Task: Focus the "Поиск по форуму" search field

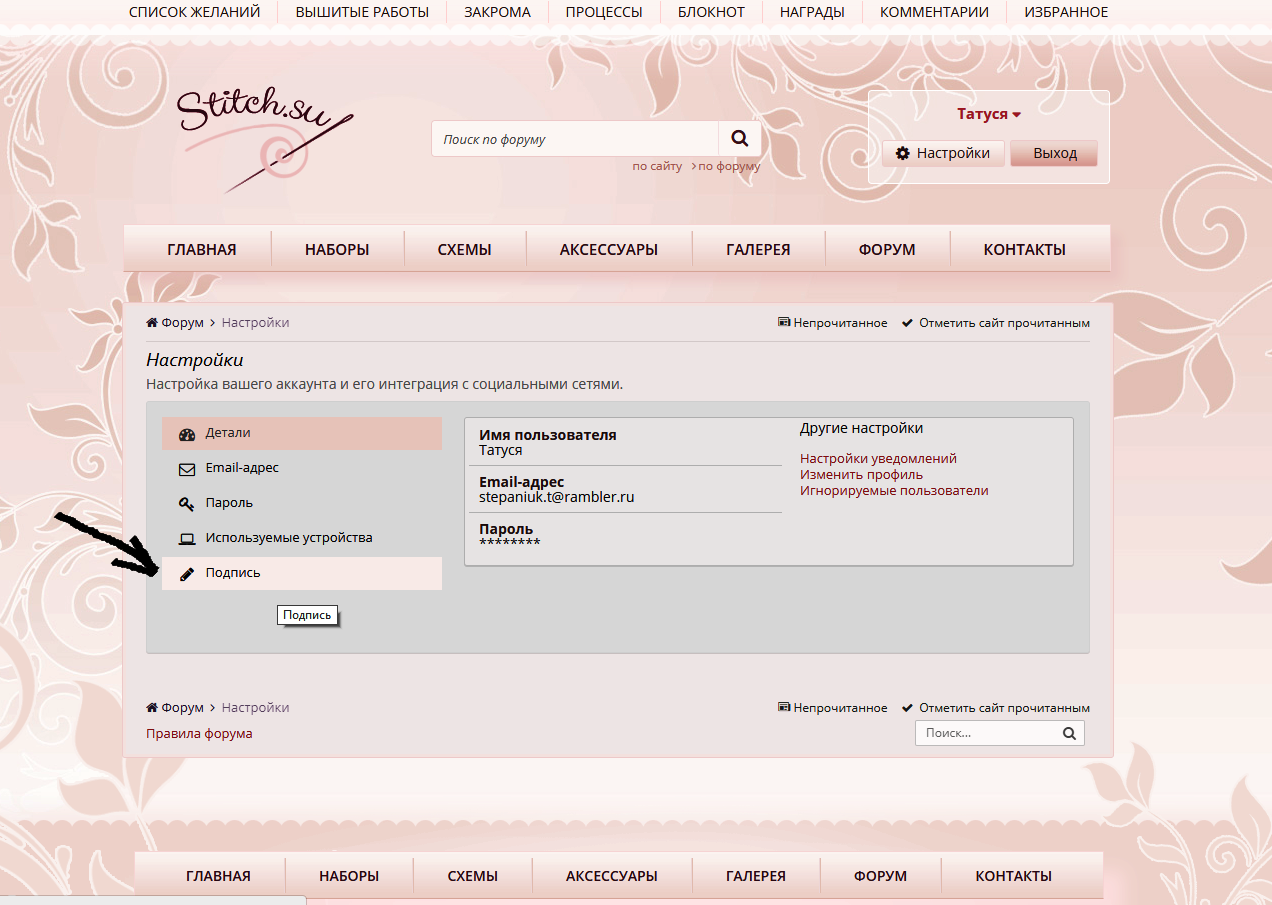Action: click(x=575, y=139)
